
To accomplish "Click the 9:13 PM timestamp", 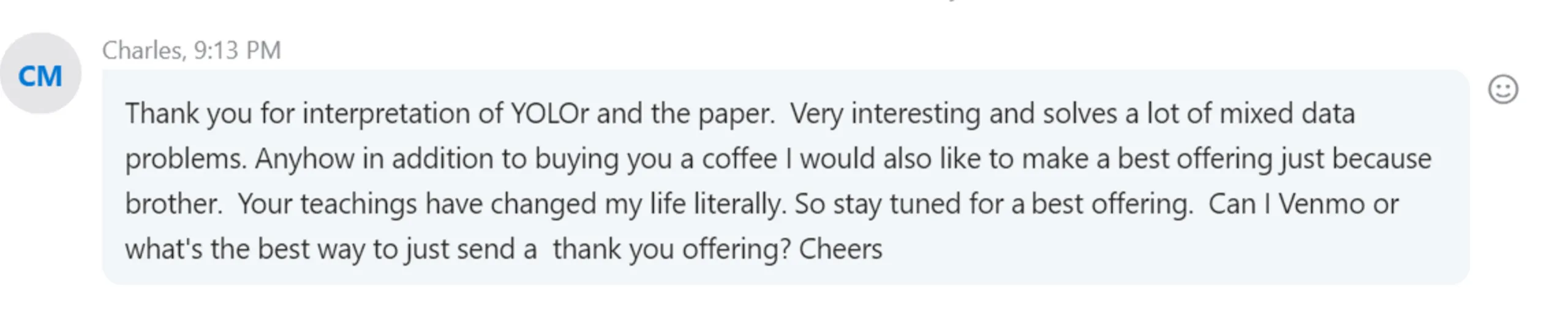I will [x=238, y=50].
